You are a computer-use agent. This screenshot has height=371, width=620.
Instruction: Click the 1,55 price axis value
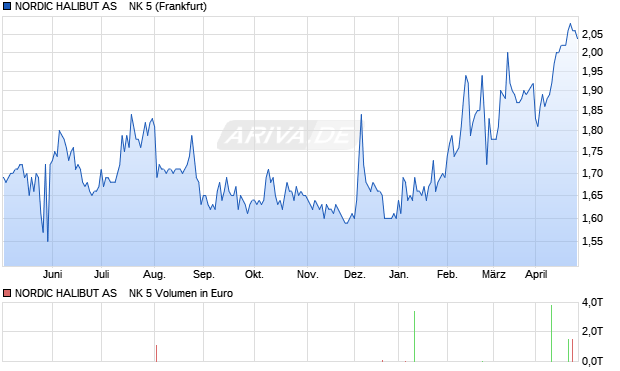592,241
